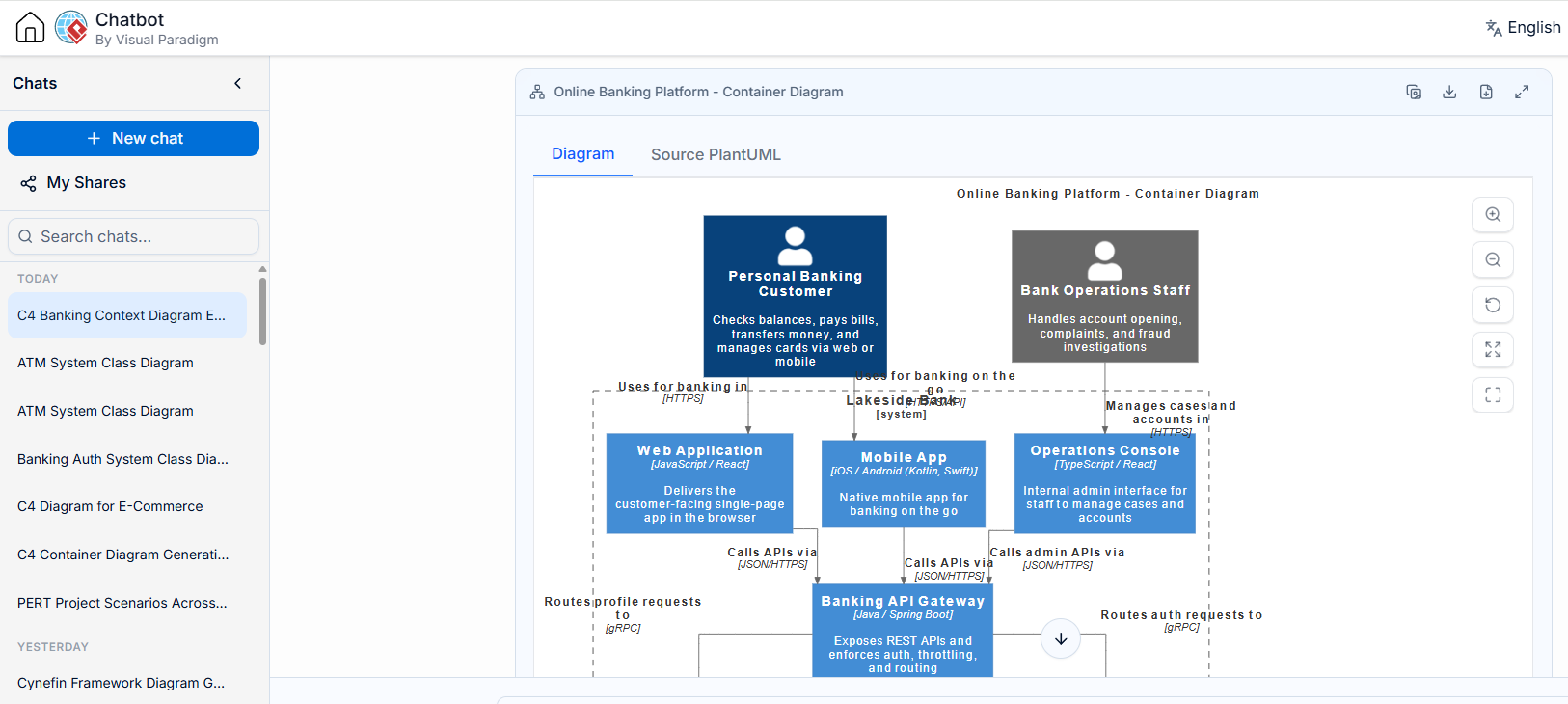Open My Shares
This screenshot has width=1568, height=704.
coord(73,182)
